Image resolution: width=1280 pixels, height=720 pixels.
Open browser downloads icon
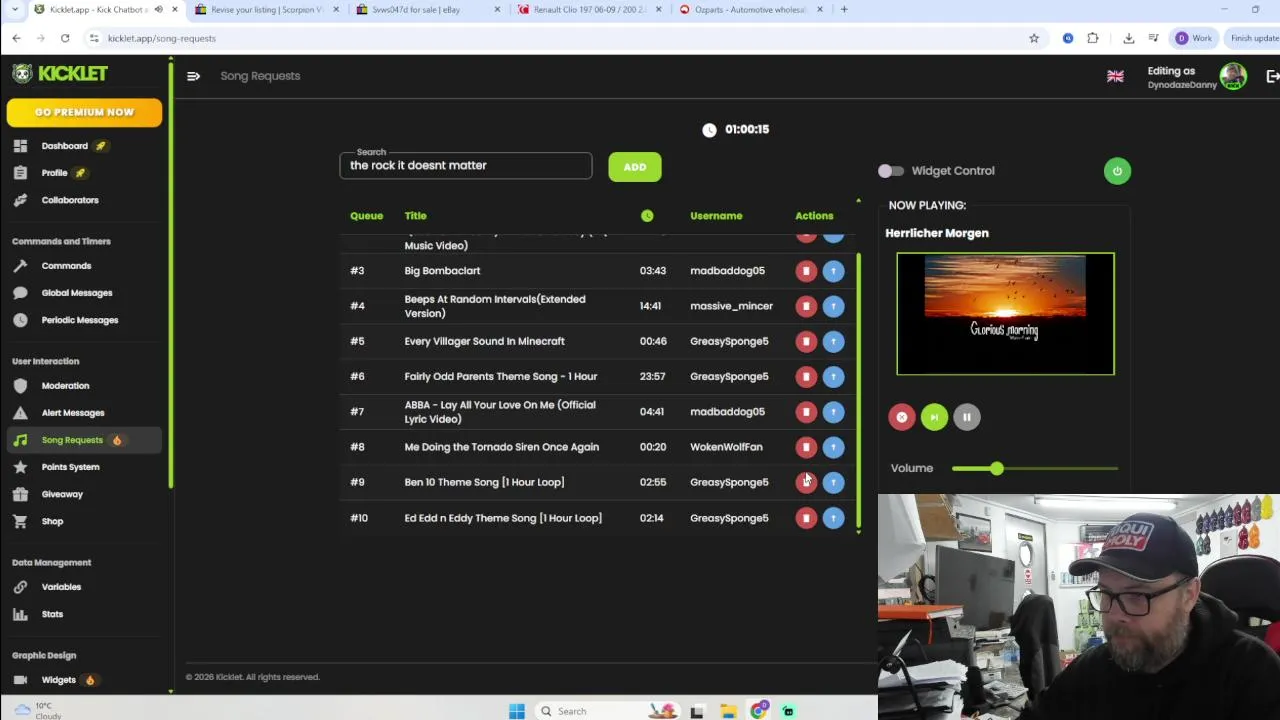point(1129,38)
